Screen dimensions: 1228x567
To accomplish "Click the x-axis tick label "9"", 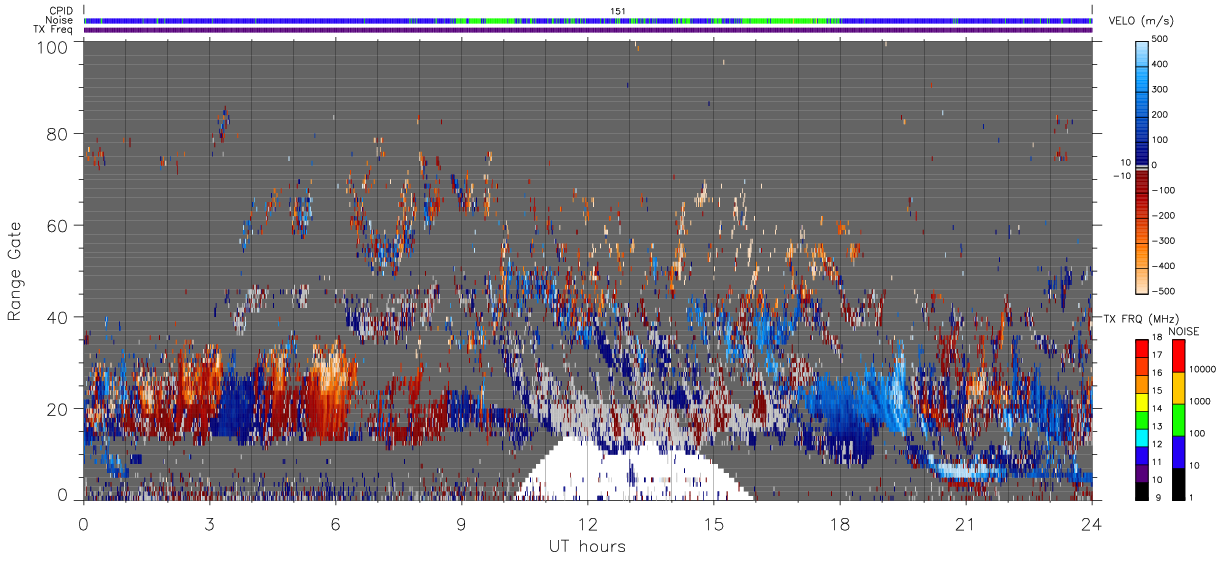I will 461,524.
